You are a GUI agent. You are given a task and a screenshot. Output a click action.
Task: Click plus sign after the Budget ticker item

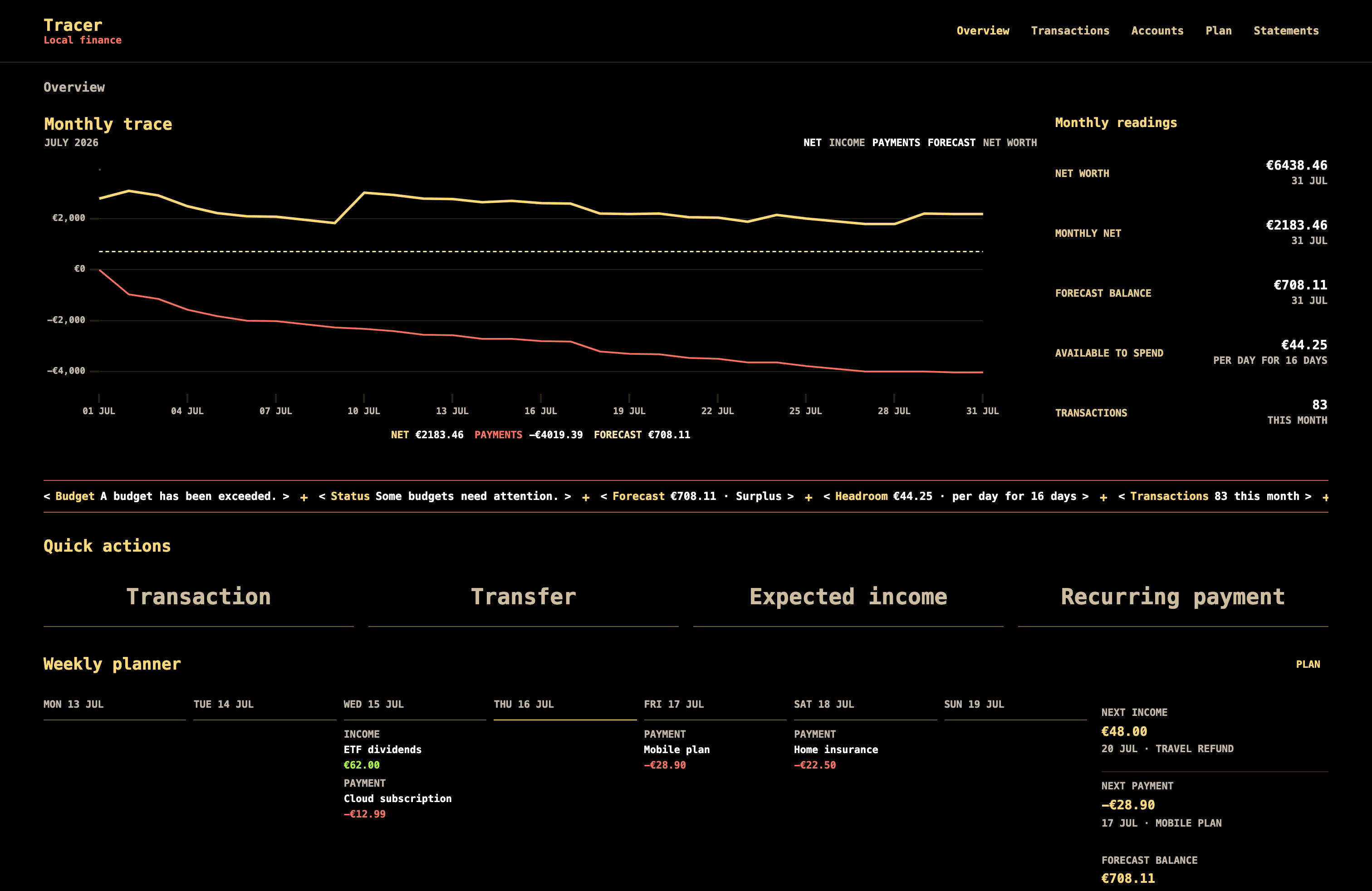click(304, 497)
